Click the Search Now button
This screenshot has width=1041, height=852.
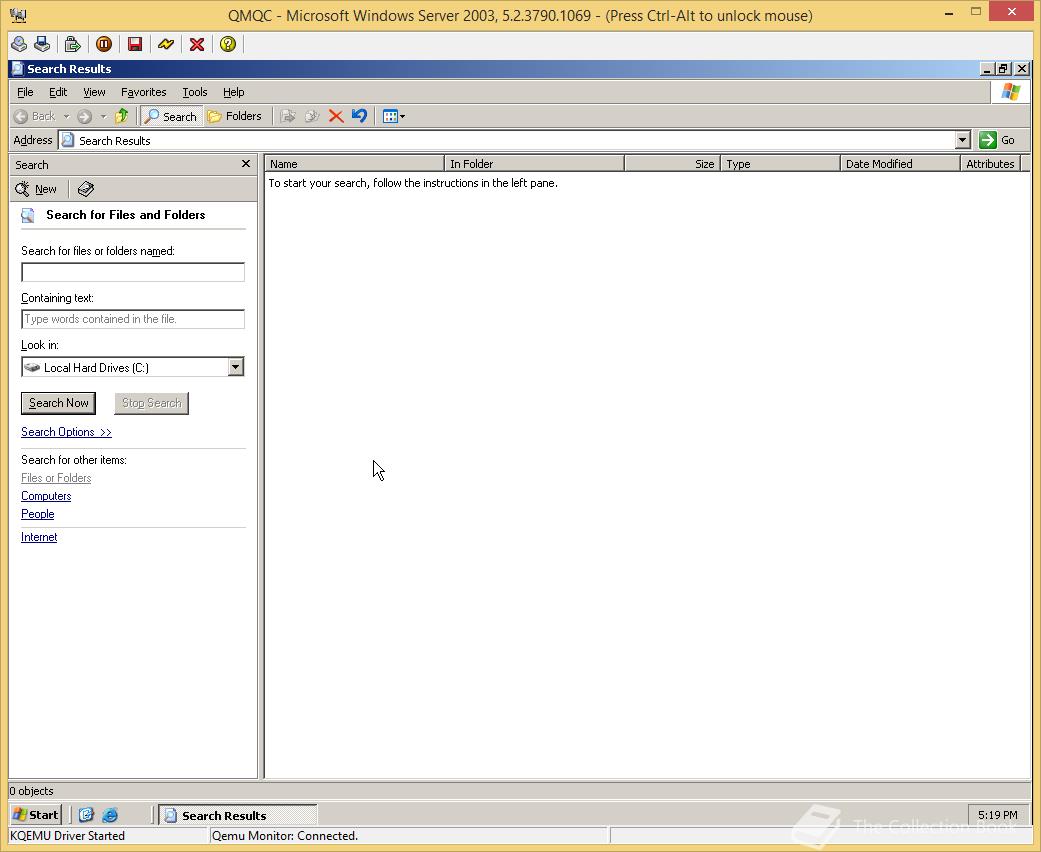[x=58, y=403]
